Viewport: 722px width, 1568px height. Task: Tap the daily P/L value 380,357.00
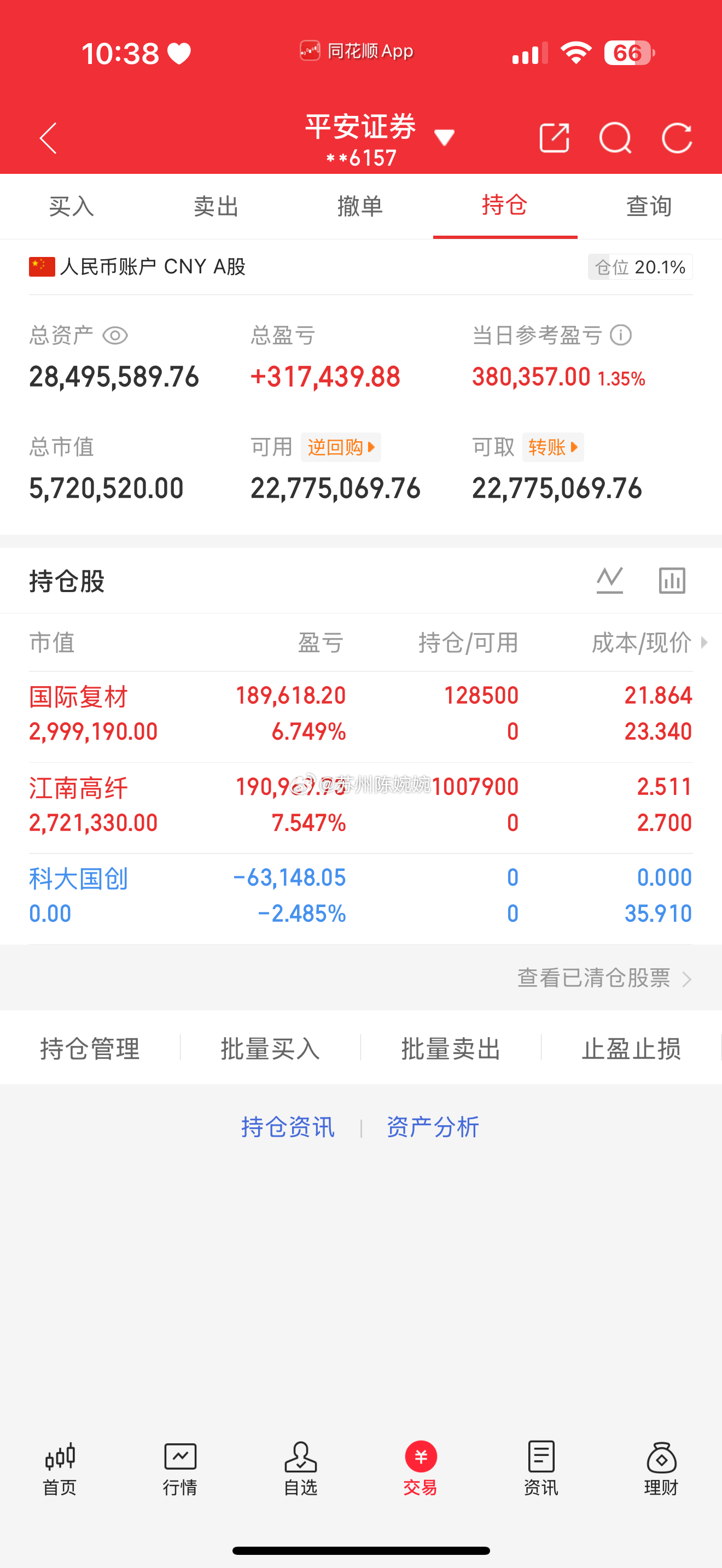point(531,377)
